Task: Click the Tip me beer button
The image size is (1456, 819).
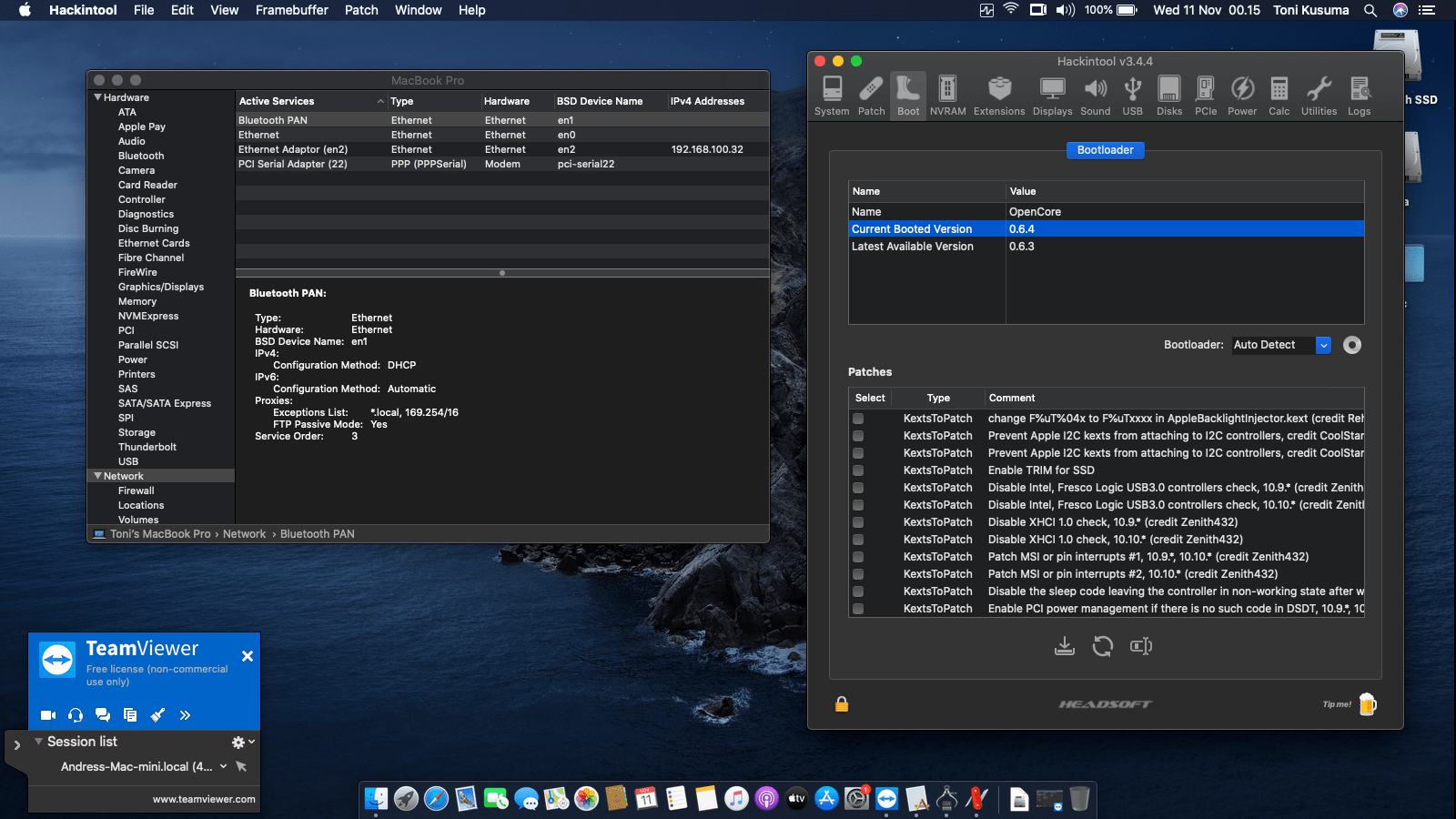Action: point(1367,704)
